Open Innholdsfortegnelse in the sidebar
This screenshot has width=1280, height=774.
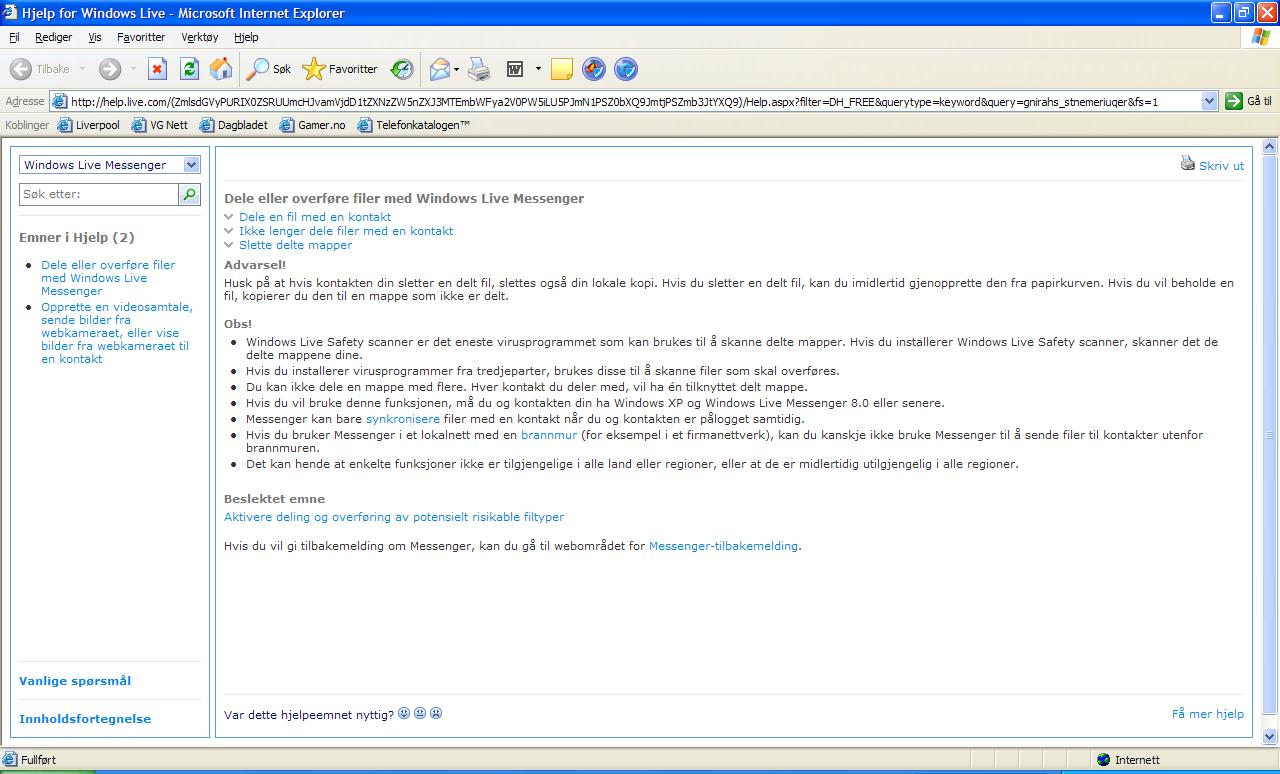tap(85, 719)
